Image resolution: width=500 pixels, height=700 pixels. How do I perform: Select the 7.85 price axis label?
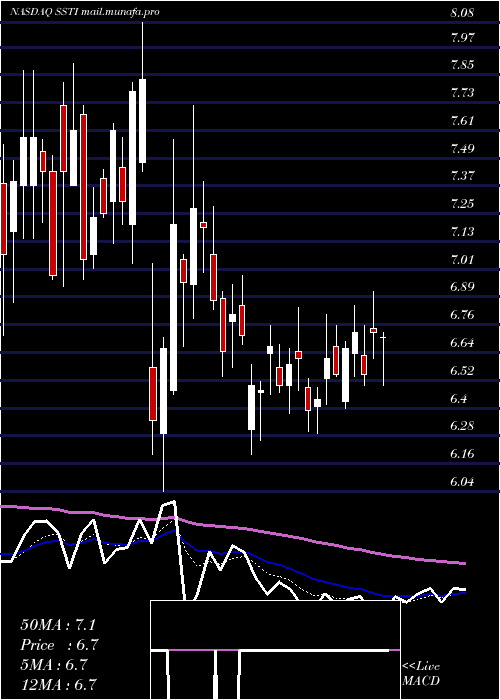tap(462, 65)
